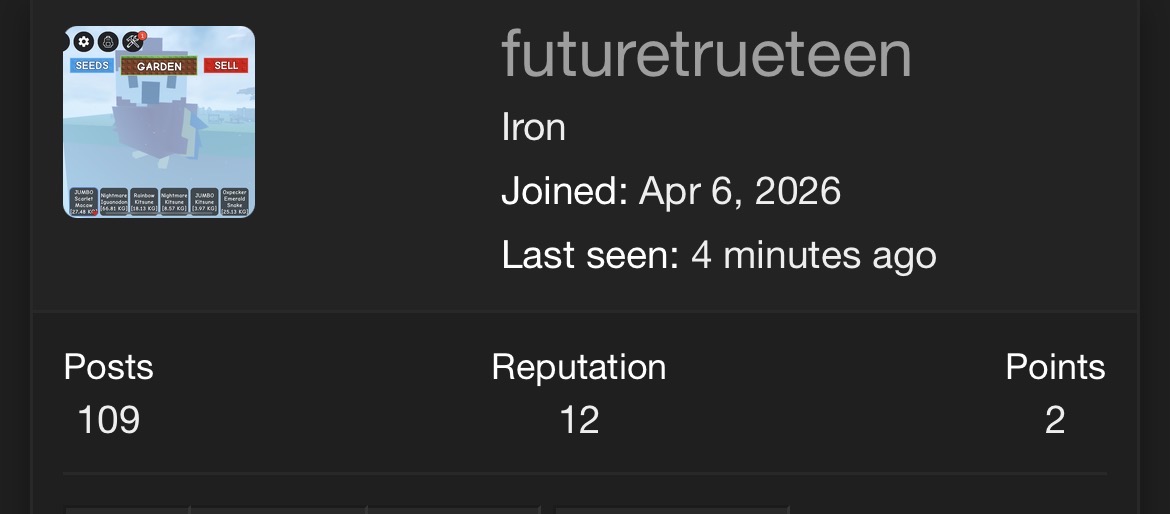Choose the Rainbow Kitsune hotbar slot

(x=144, y=202)
